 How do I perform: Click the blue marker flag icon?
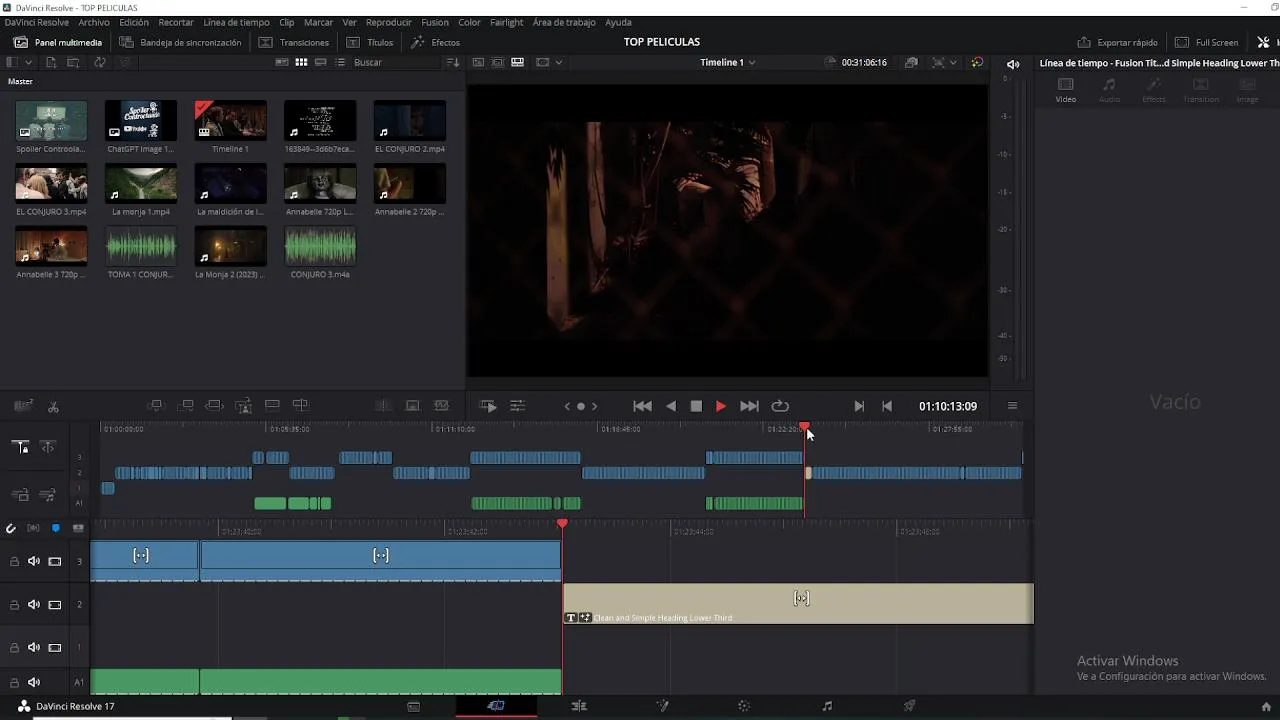pos(56,528)
